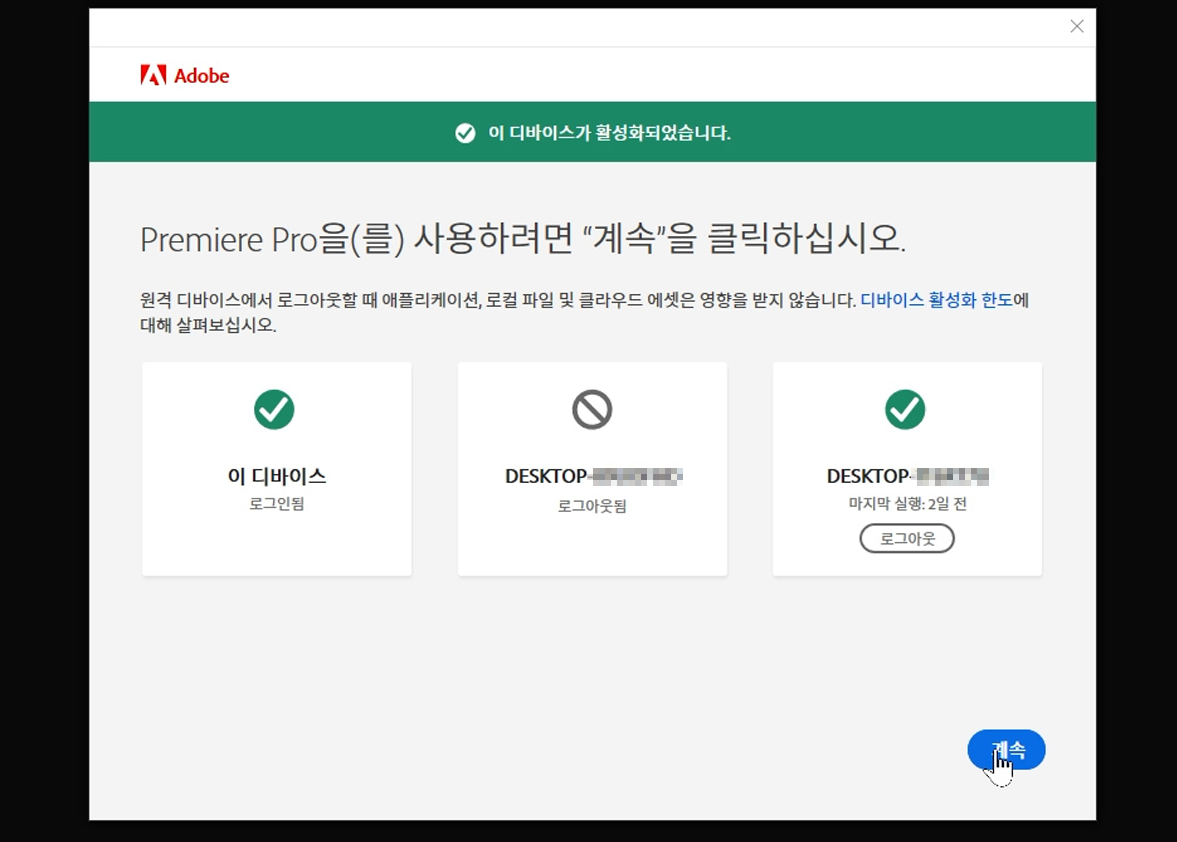Click DESKTOP name above 마지막 실행 text

[x=908, y=477]
